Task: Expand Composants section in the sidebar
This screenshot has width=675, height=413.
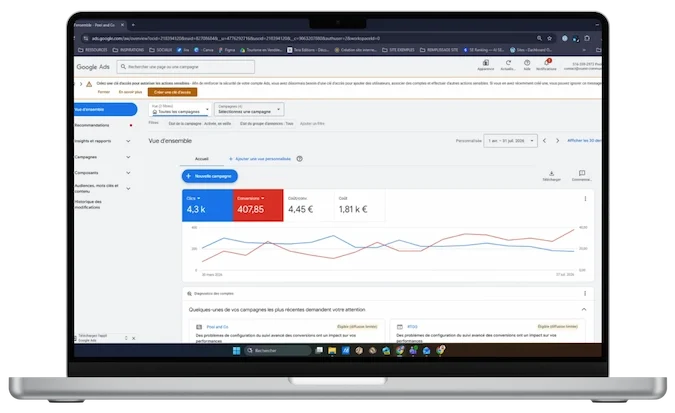Action: pyautogui.click(x=128, y=173)
